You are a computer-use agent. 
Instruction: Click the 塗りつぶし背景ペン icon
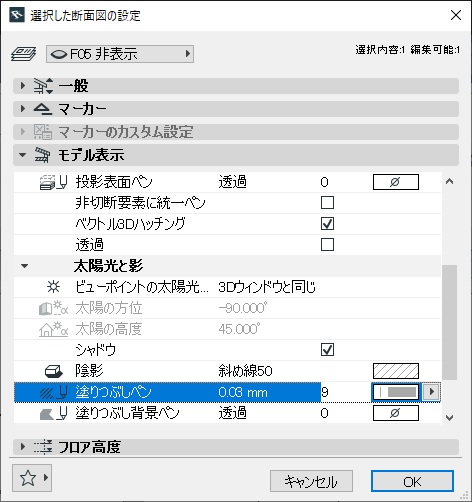[53, 413]
